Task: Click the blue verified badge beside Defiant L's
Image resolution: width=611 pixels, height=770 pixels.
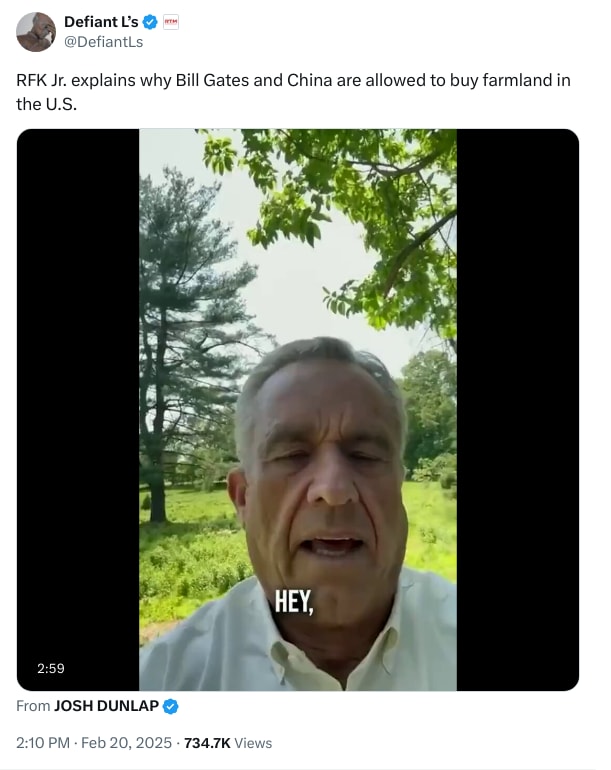Action: coord(150,22)
